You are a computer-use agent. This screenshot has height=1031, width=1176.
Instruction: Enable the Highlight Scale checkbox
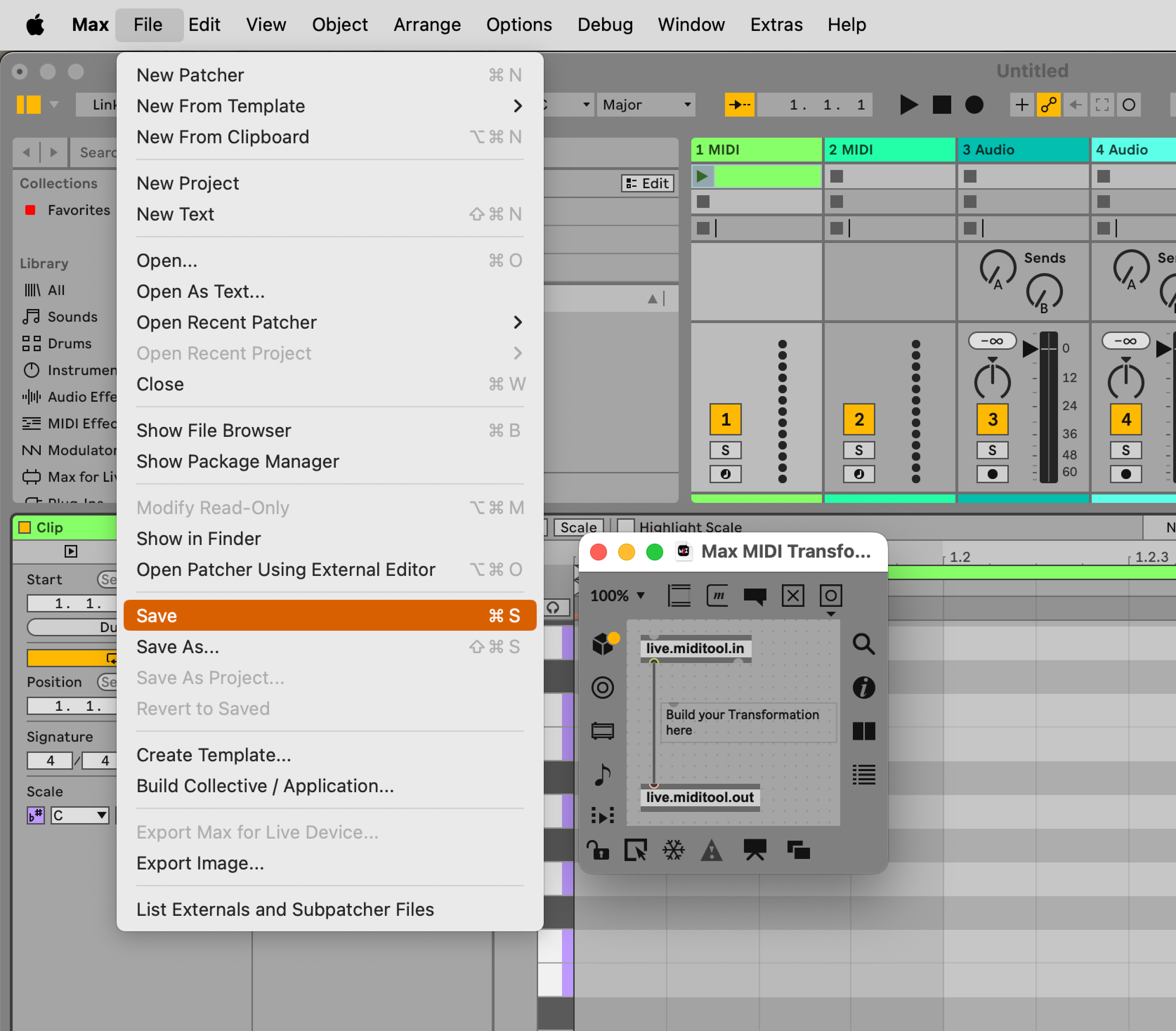tap(625, 526)
